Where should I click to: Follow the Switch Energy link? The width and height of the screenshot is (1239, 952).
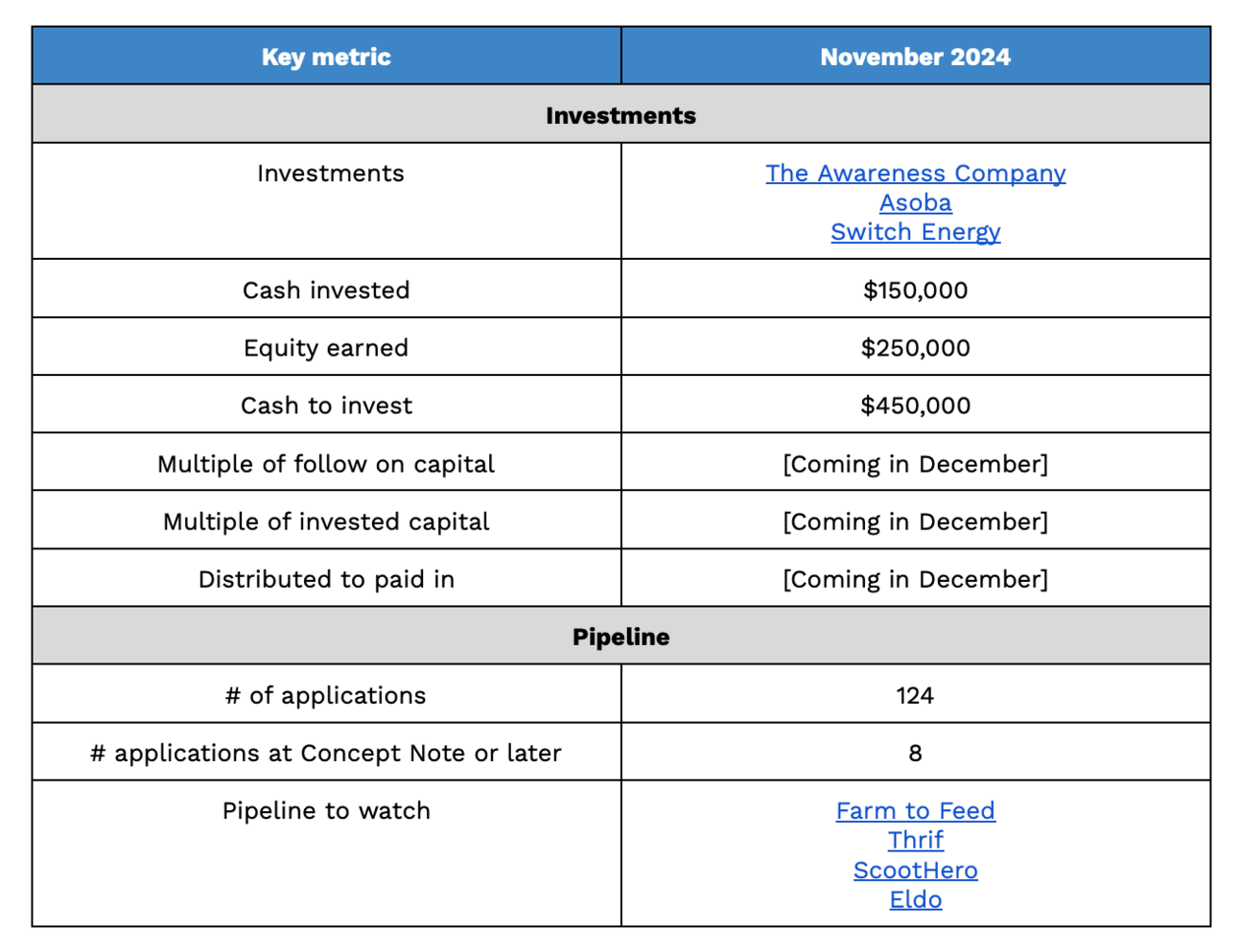tap(915, 232)
